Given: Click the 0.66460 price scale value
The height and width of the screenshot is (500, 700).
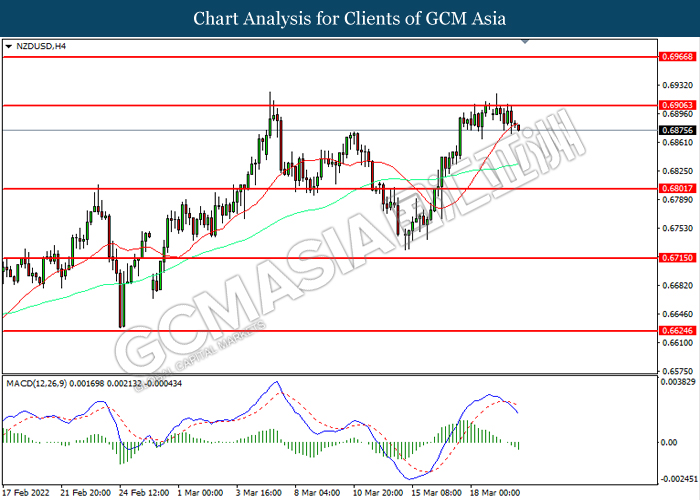Looking at the screenshot, I should [x=677, y=314].
